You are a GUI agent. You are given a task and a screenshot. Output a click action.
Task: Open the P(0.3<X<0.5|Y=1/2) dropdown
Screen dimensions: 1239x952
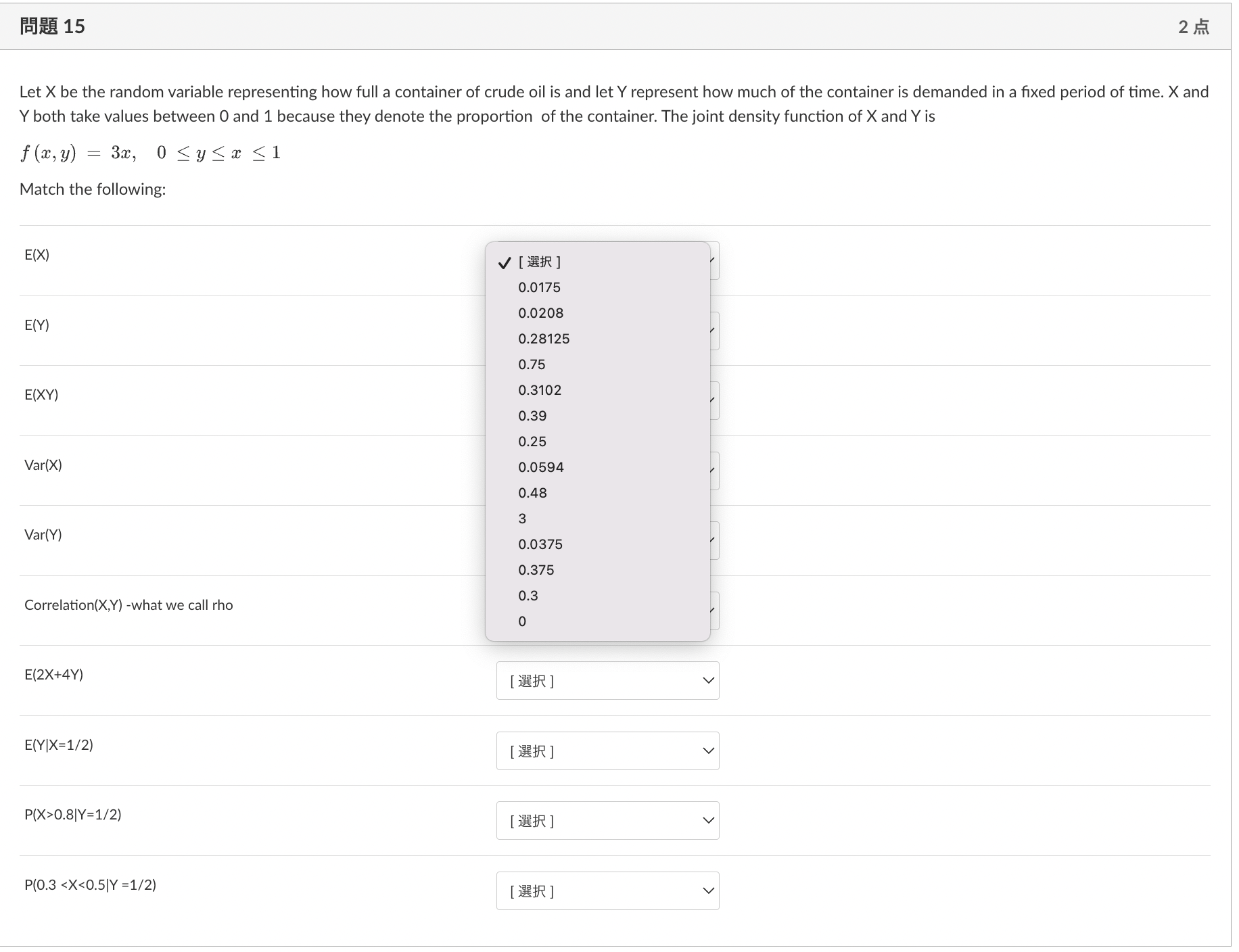607,890
